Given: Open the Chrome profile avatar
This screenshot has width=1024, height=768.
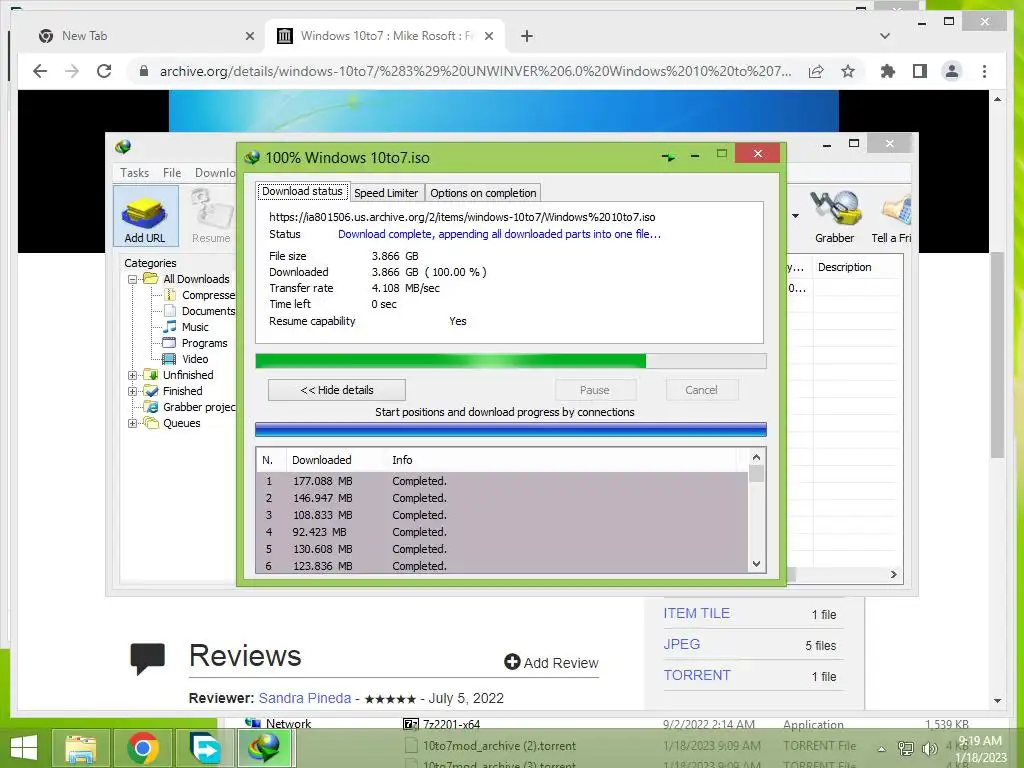Looking at the screenshot, I should (x=952, y=71).
